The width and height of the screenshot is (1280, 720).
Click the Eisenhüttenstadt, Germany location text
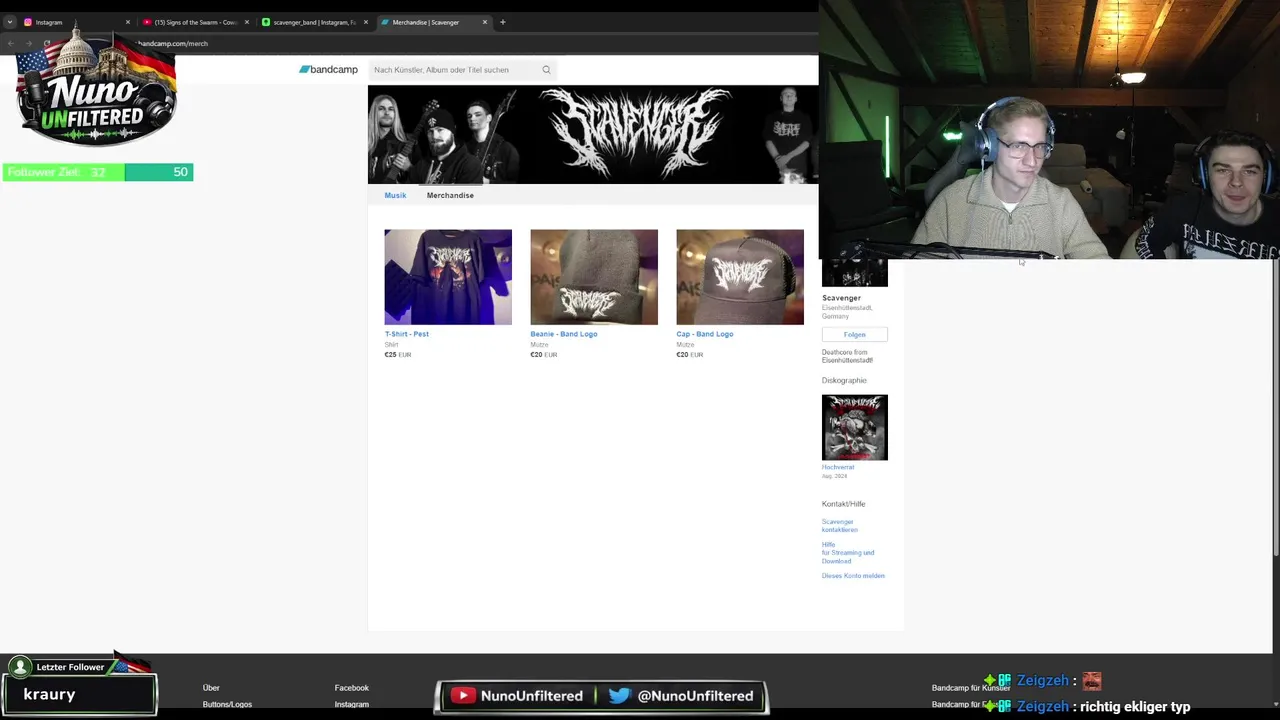pyautogui.click(x=847, y=312)
